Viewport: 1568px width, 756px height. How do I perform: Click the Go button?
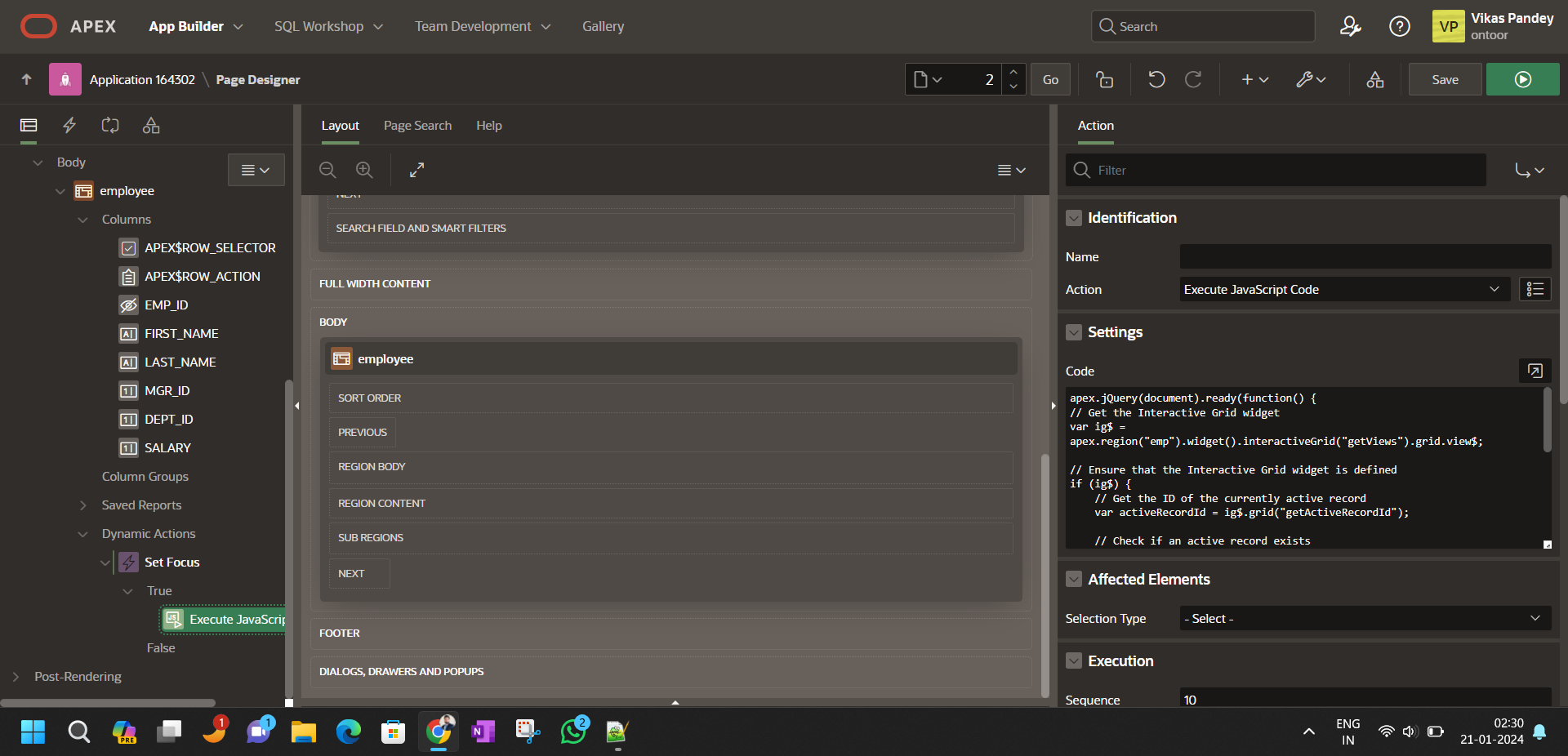pos(1050,79)
